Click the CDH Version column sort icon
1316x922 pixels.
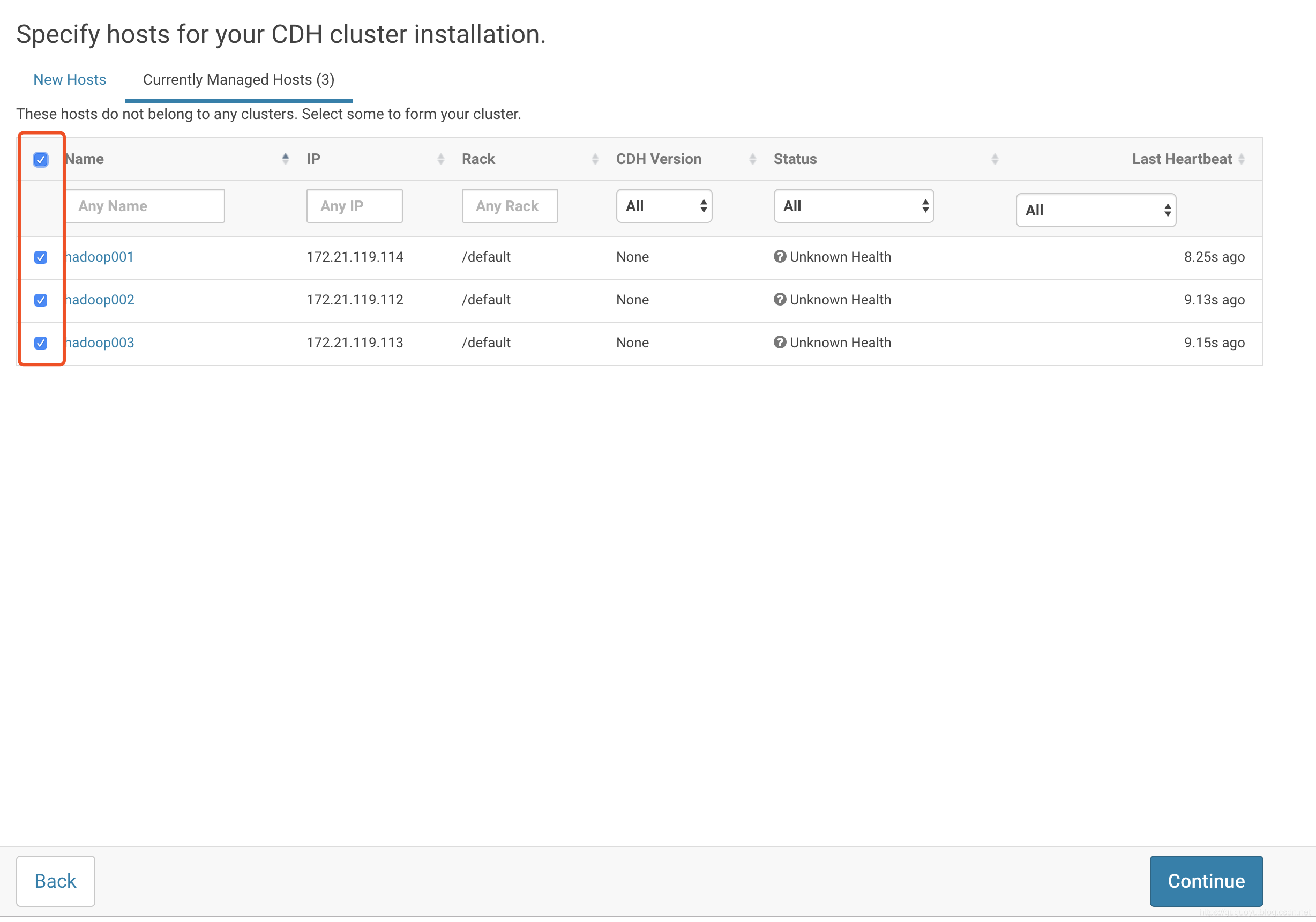pyautogui.click(x=752, y=159)
